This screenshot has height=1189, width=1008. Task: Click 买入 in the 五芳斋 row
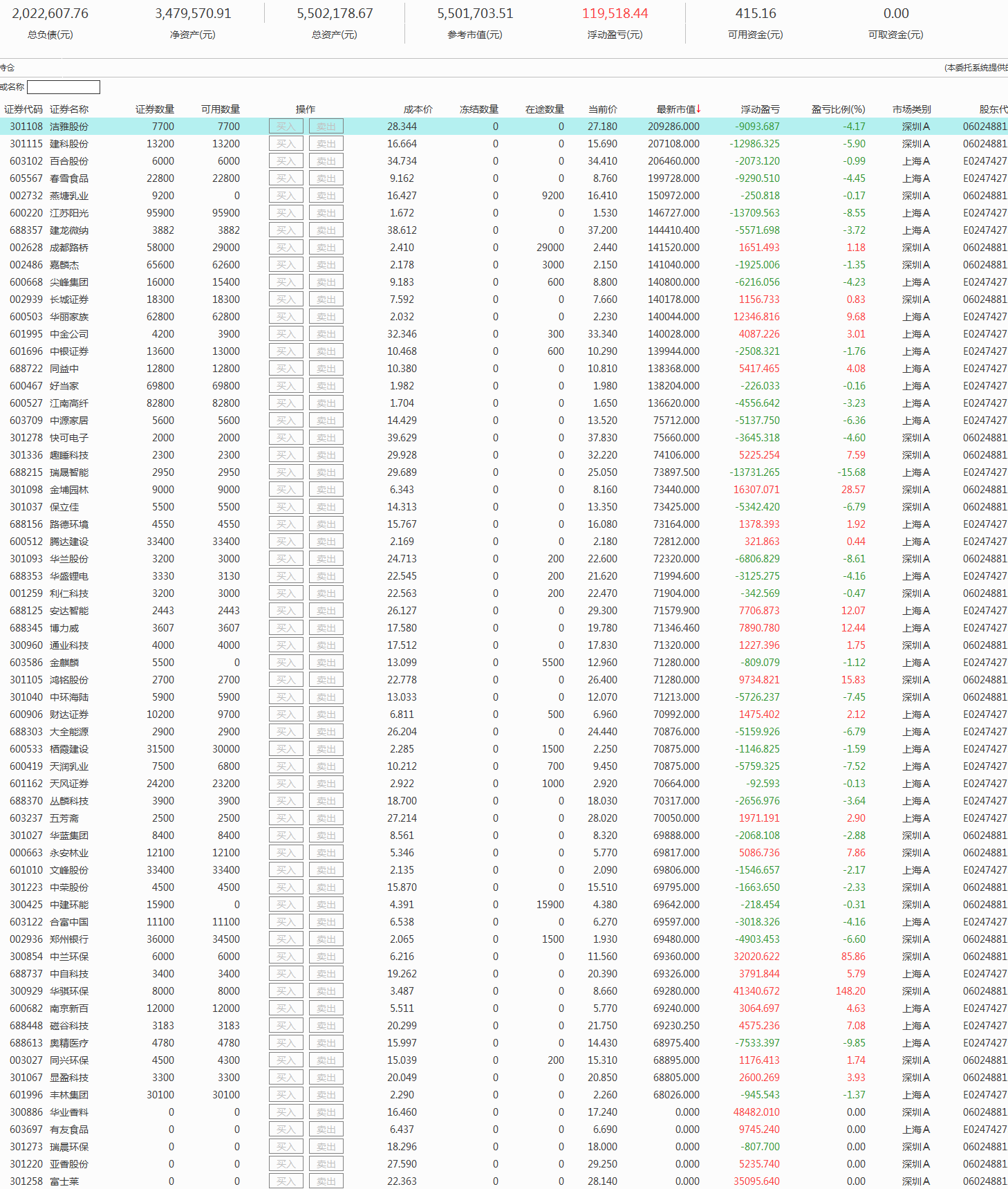click(x=286, y=818)
